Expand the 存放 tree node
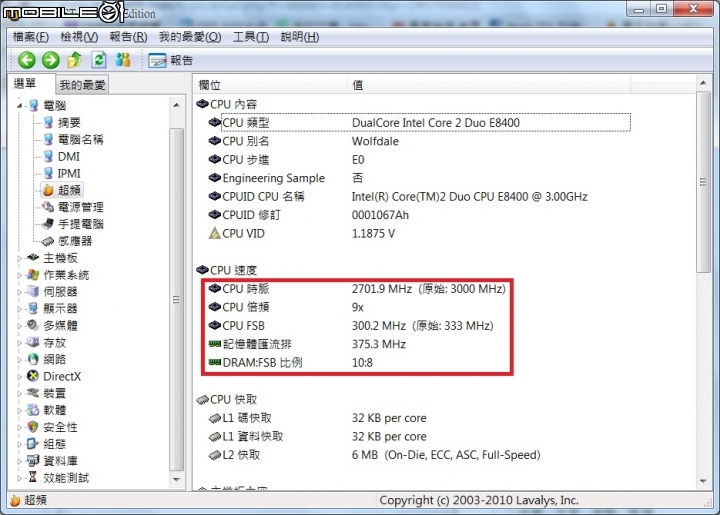Image resolution: width=720 pixels, height=515 pixels. tap(19, 343)
